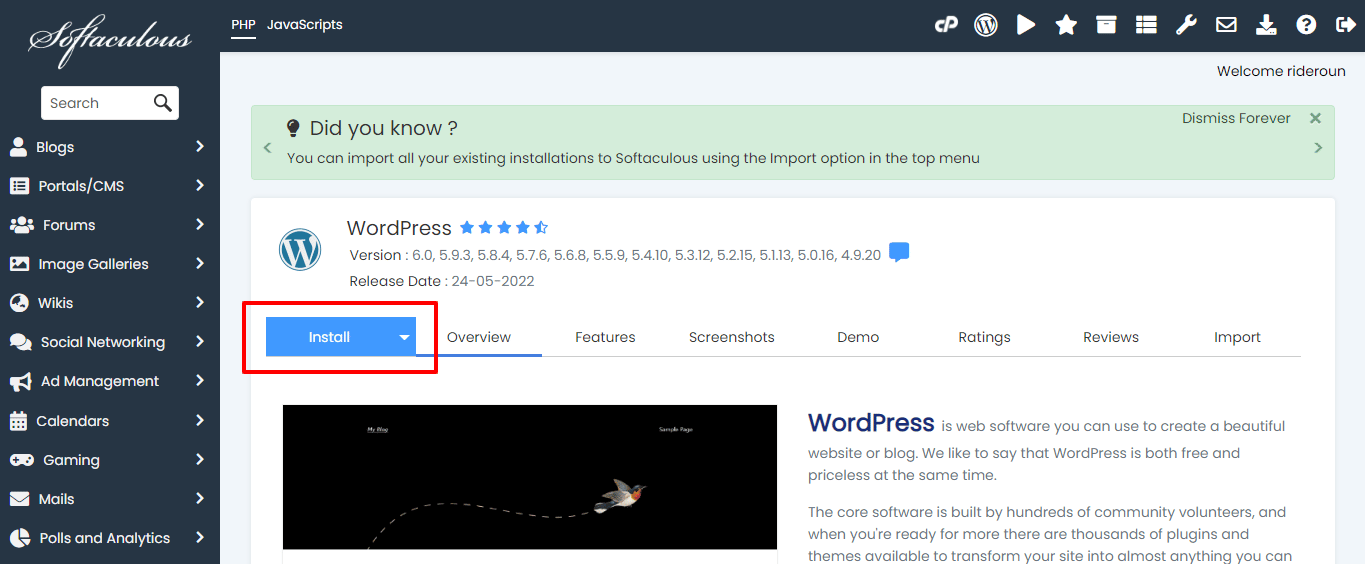The height and width of the screenshot is (564, 1365).
Task: Click the Wikis globe icon
Action: coord(18,303)
